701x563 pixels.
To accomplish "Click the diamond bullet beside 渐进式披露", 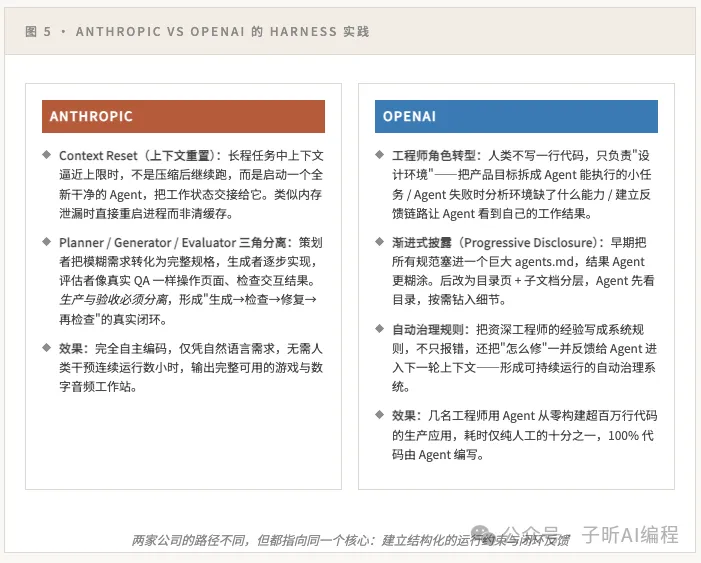I will click(380, 241).
